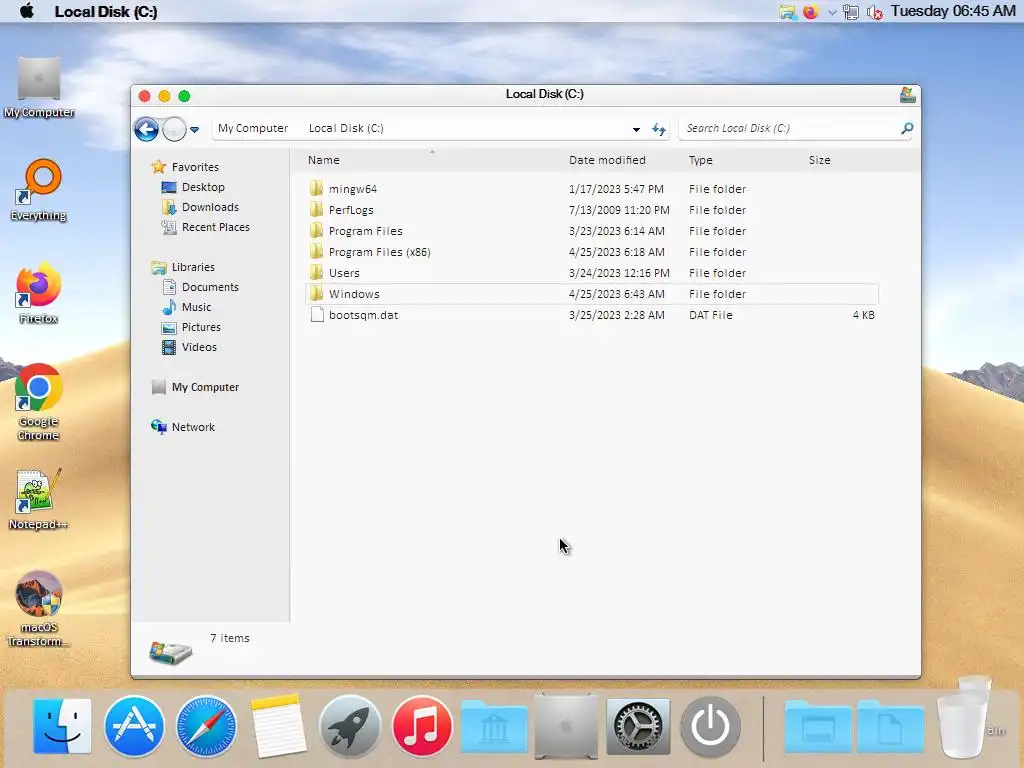This screenshot has height=768, width=1024.
Task: Click the Firefox tray icon in menu bar
Action: pos(810,12)
